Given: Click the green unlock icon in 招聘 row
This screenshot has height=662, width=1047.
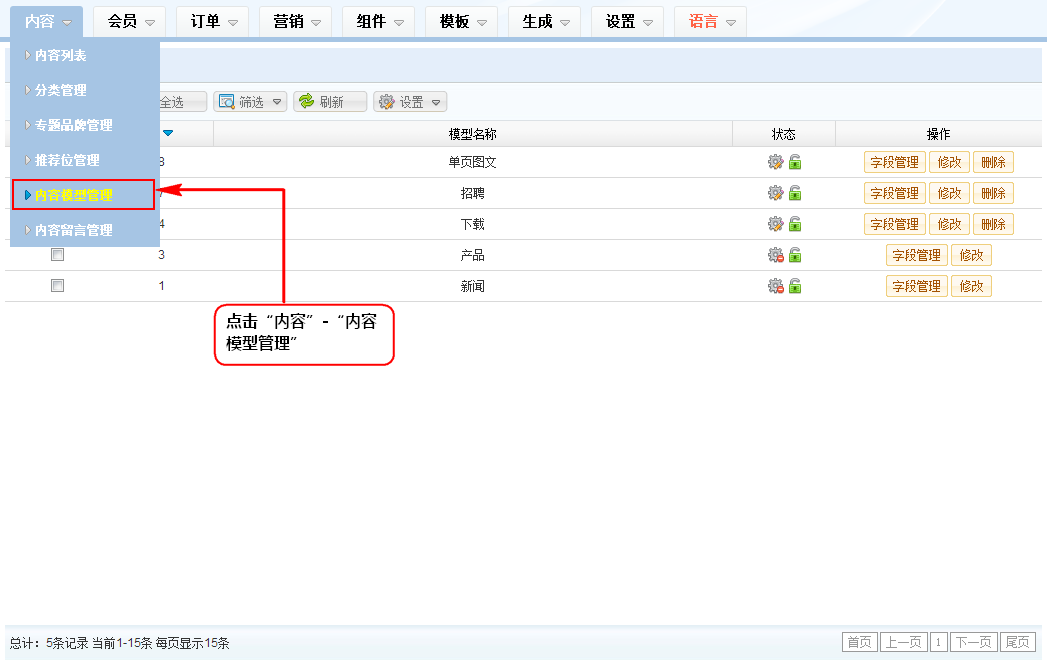Looking at the screenshot, I should 795,193.
